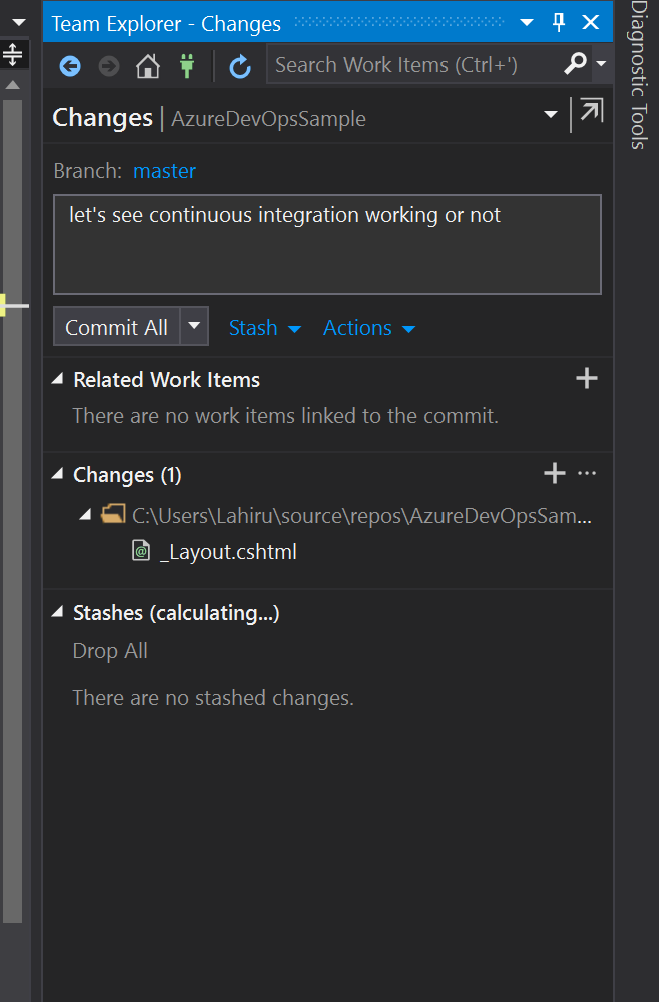Image resolution: width=659 pixels, height=1002 pixels.
Task: Click the Back navigation arrow icon
Action: tap(69, 66)
